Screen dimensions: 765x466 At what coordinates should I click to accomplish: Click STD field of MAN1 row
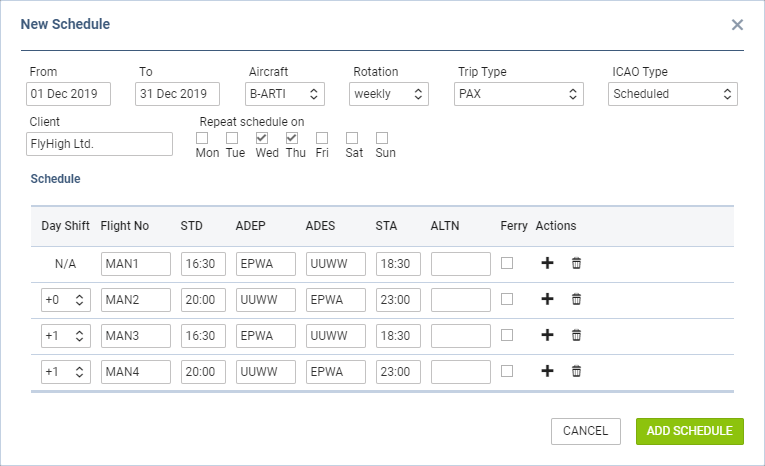203,264
